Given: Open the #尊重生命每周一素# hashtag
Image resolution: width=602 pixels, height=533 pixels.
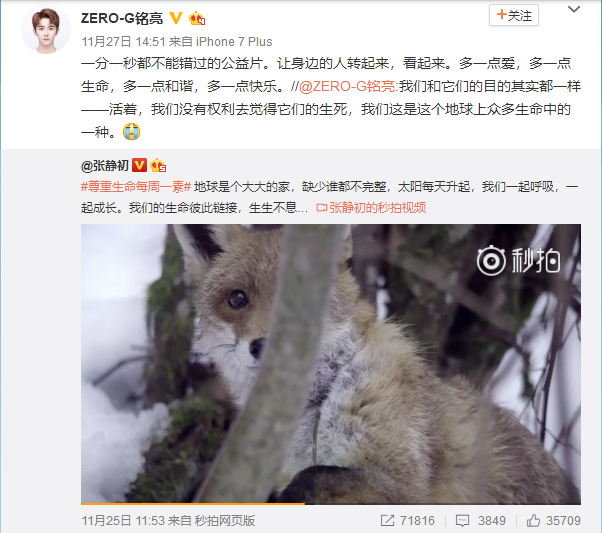Looking at the screenshot, I should [x=136, y=187].
